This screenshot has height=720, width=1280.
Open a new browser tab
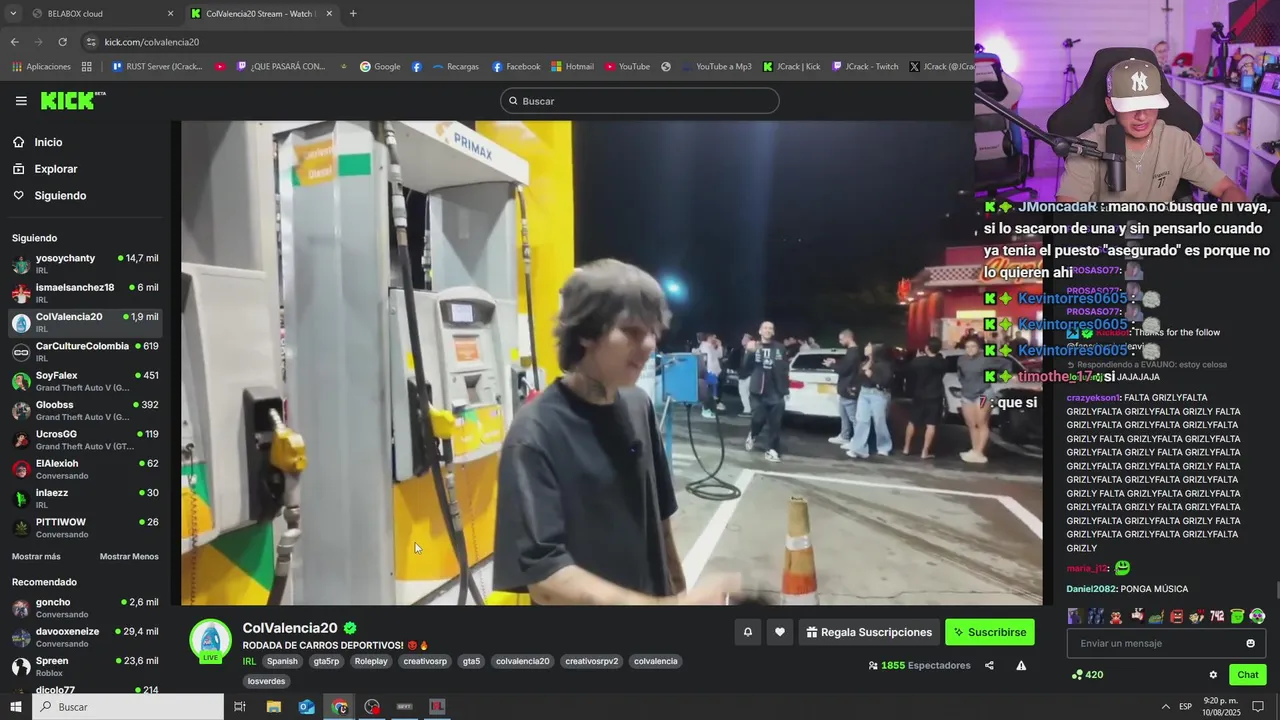click(x=353, y=13)
